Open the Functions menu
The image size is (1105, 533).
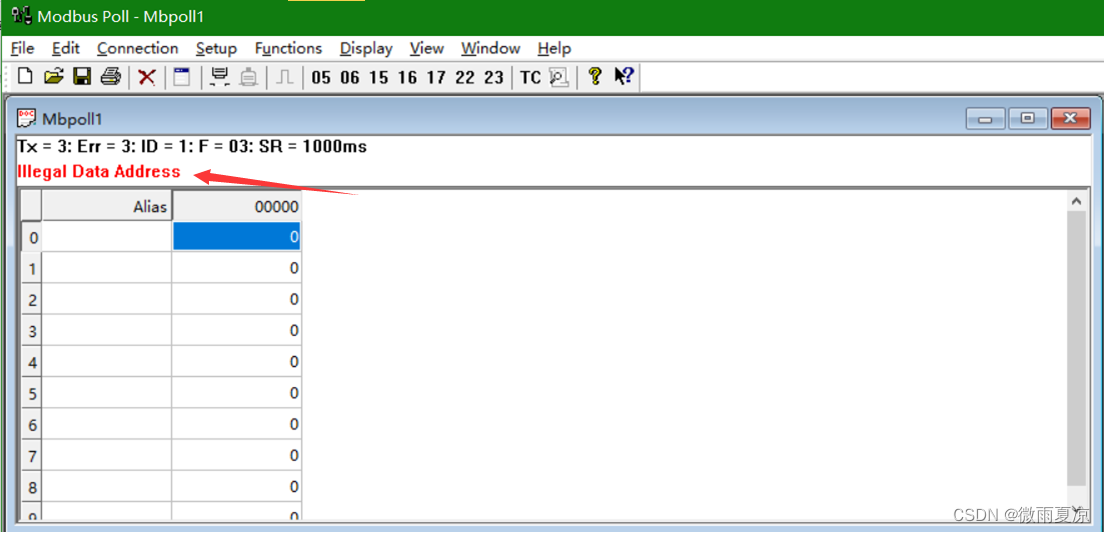288,49
